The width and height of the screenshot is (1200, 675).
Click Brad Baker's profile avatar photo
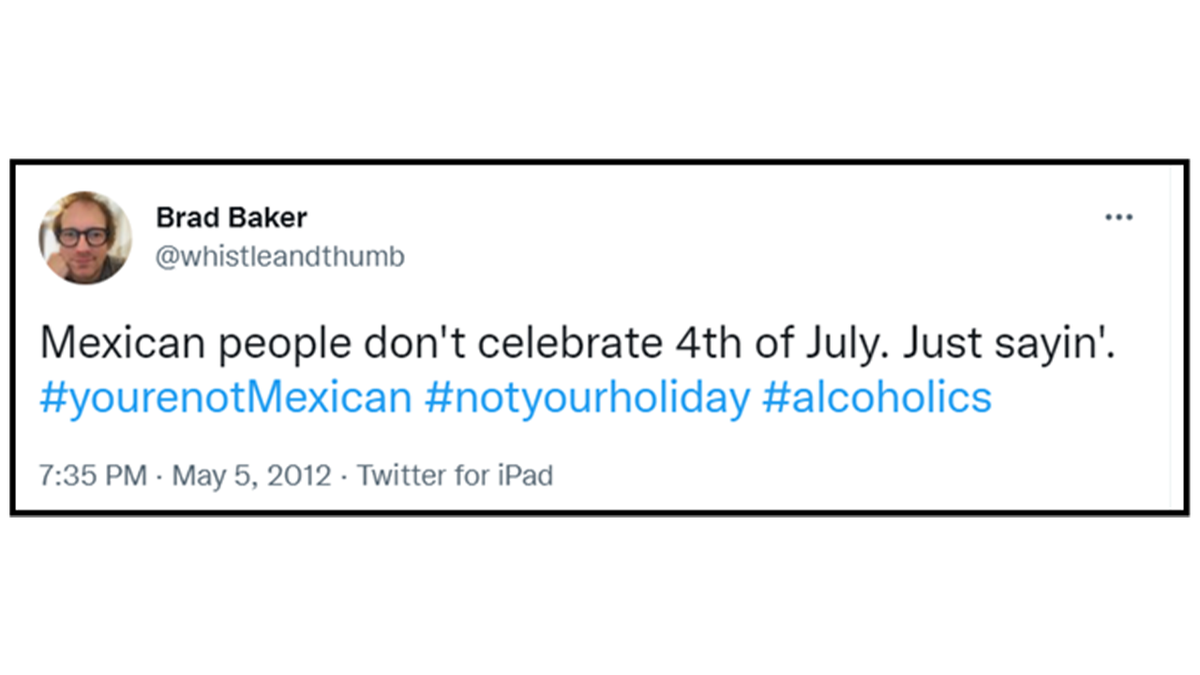(x=85, y=238)
